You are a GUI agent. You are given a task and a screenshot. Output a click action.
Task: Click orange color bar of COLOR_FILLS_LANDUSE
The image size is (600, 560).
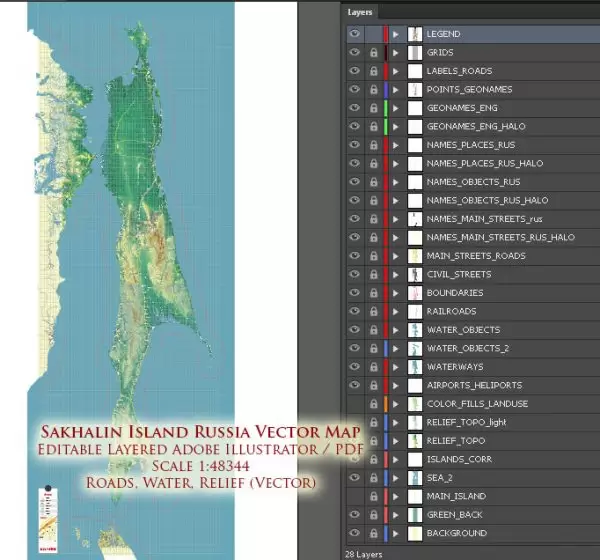click(x=386, y=404)
